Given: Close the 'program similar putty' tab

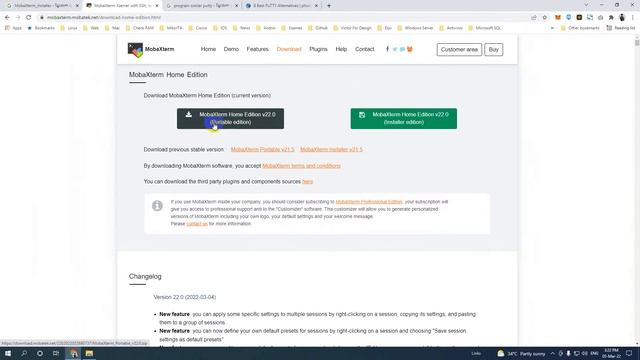Looking at the screenshot, I should (236, 6).
